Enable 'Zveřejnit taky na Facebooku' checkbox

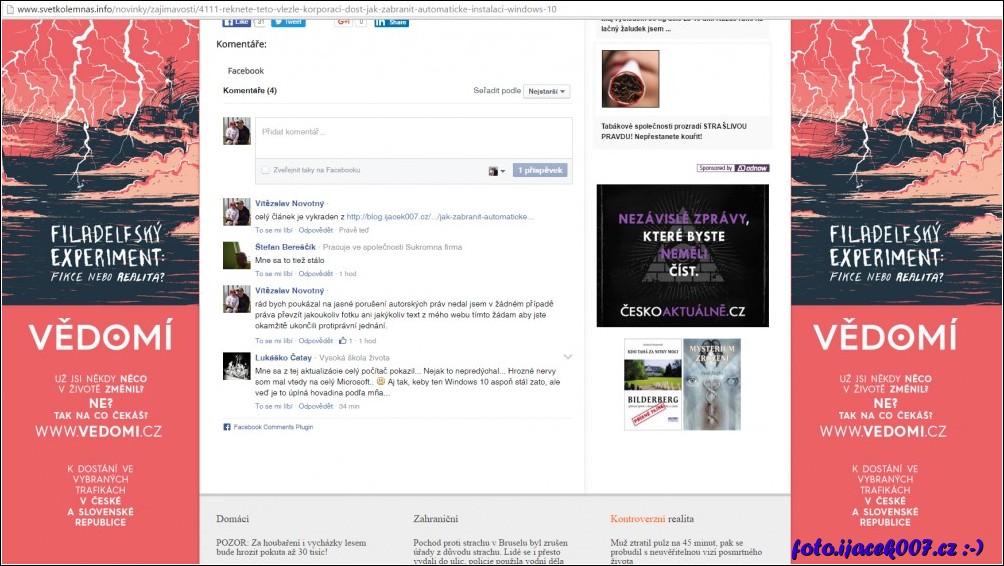pyautogui.click(x=266, y=170)
